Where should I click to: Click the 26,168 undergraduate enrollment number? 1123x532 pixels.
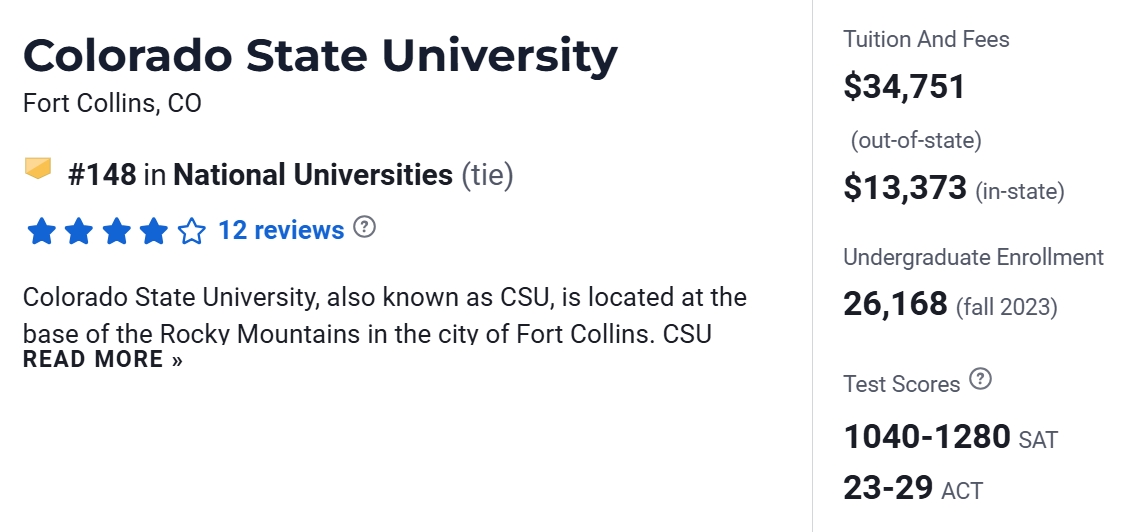coord(895,303)
